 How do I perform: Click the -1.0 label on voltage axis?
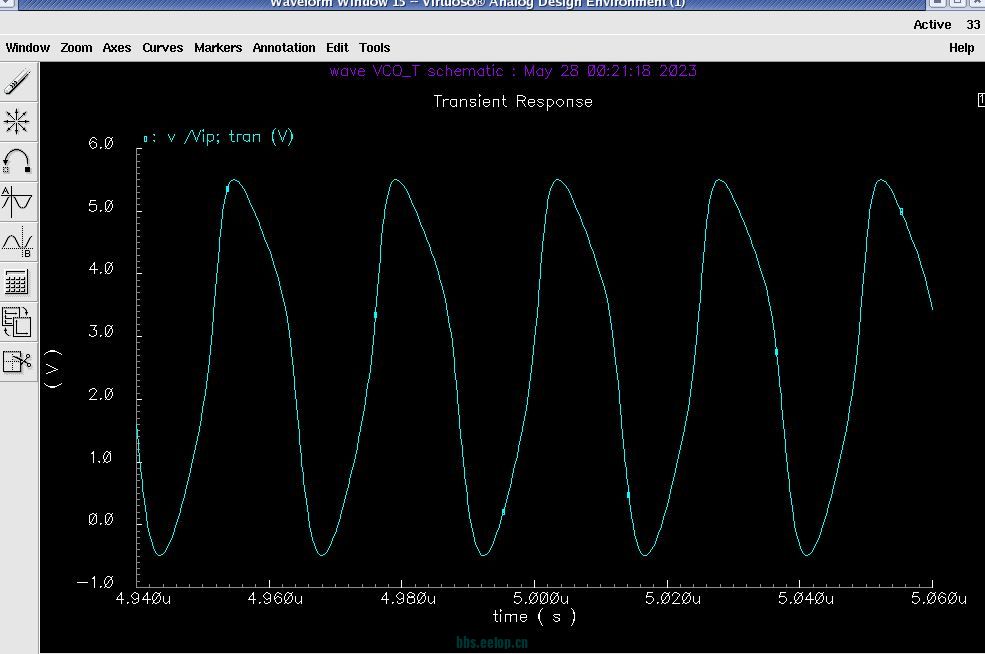coord(95,582)
